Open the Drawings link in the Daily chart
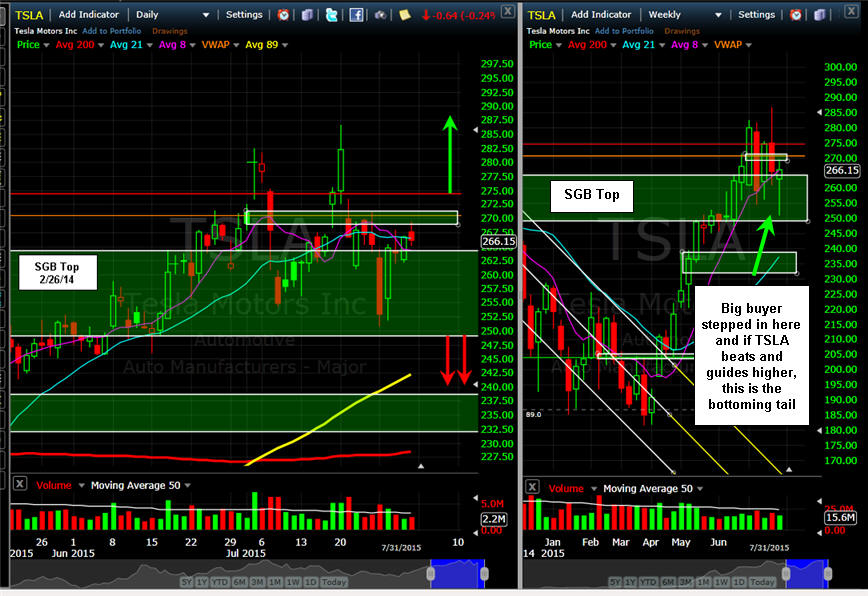This screenshot has height=596, width=868. [169, 32]
